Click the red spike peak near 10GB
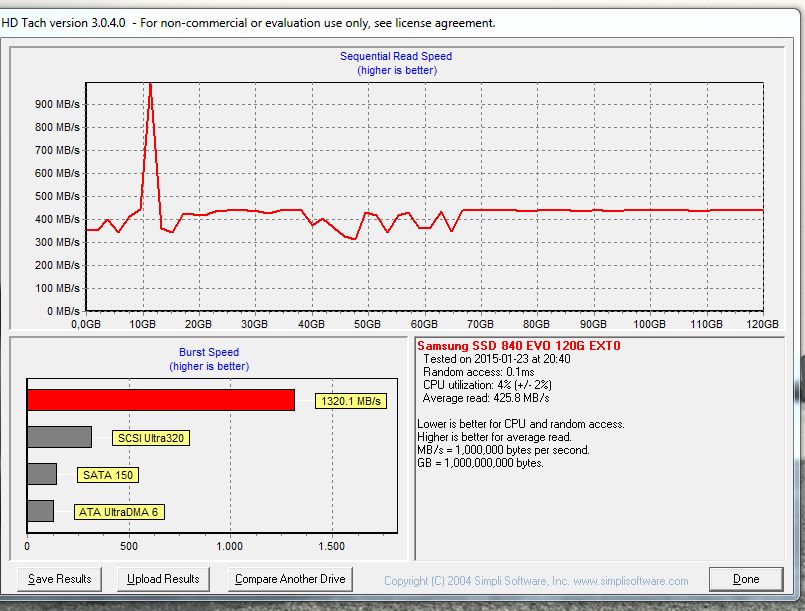Image resolution: width=805 pixels, height=611 pixels. tap(150, 86)
